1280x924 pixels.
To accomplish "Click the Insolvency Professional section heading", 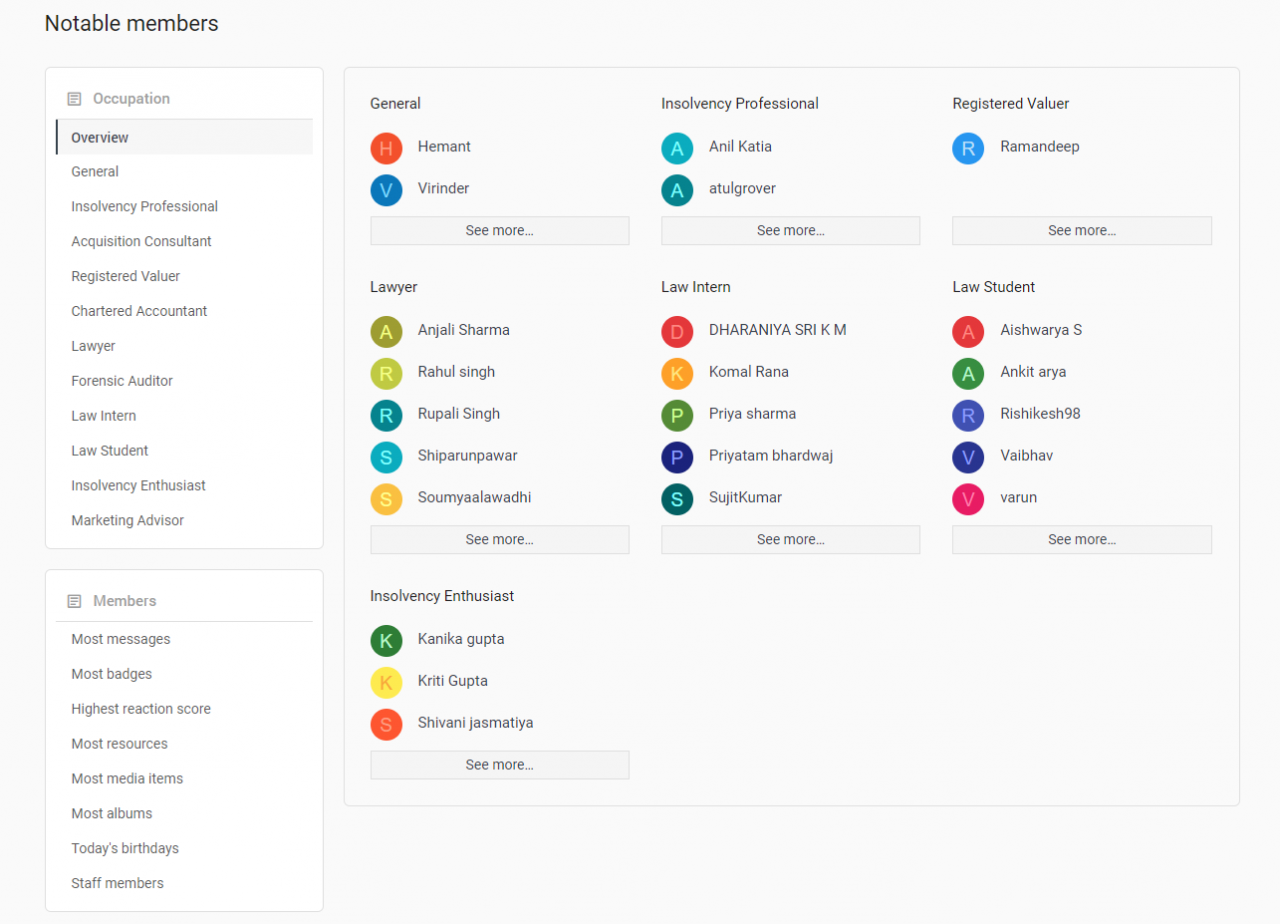I will 739,104.
